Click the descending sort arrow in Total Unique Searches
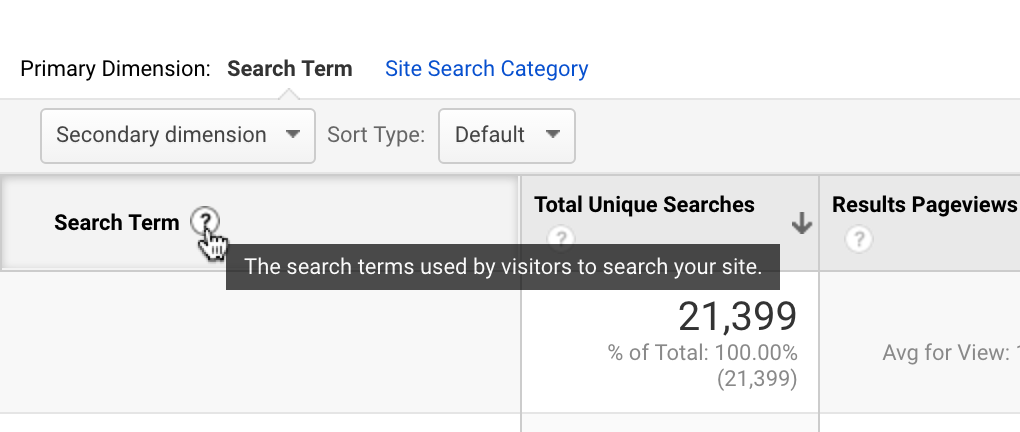Screen dimensions: 1020x432 coord(801,225)
